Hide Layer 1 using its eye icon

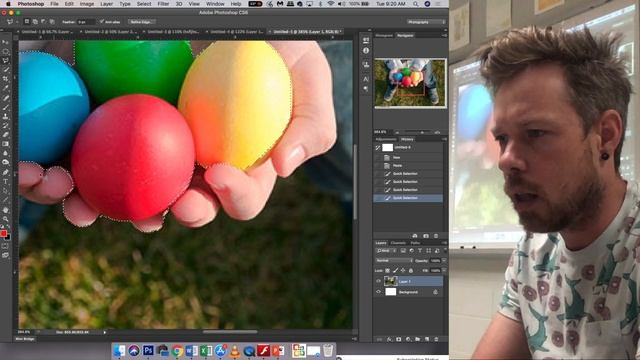click(378, 281)
